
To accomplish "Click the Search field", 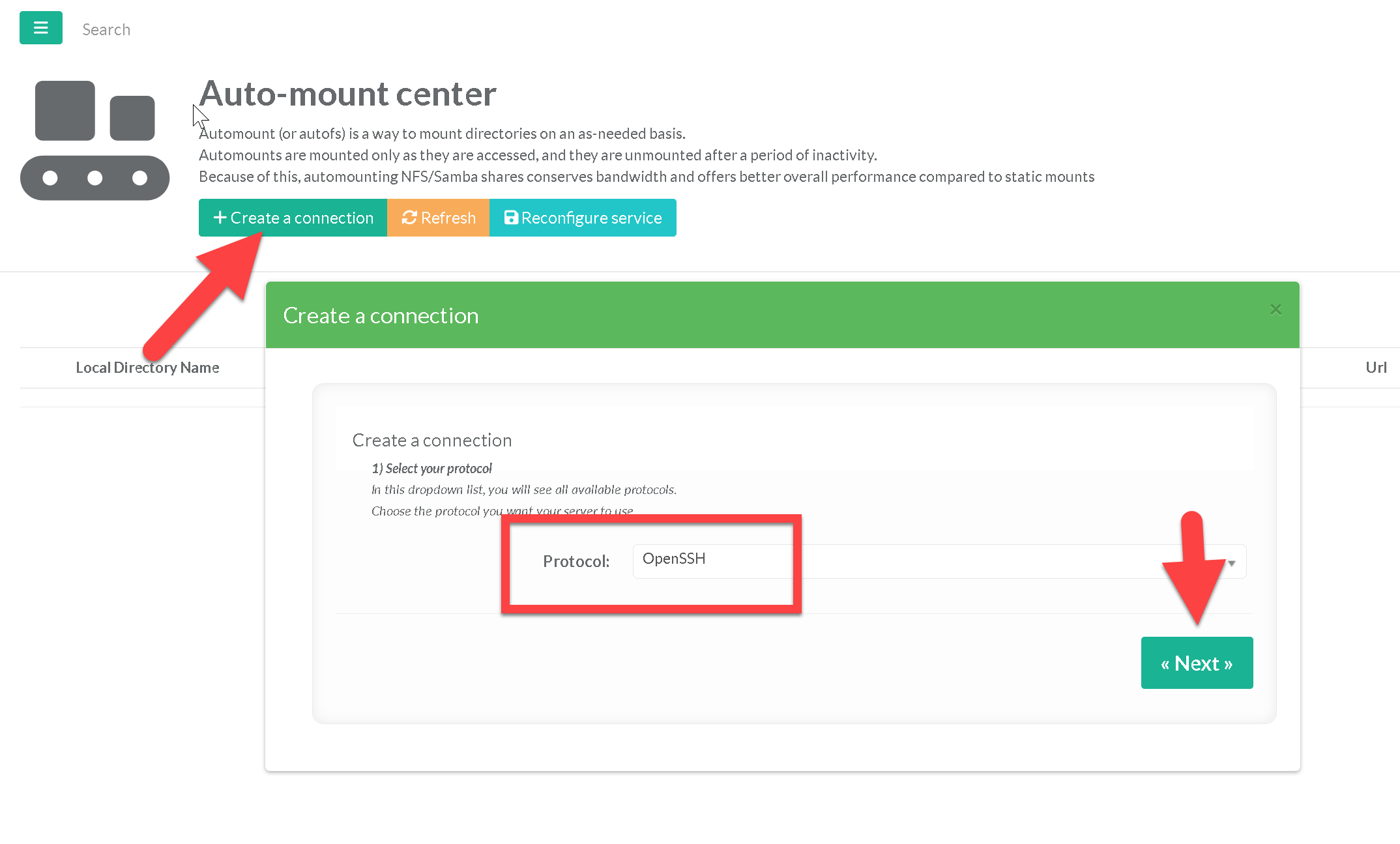I will click(x=106, y=29).
